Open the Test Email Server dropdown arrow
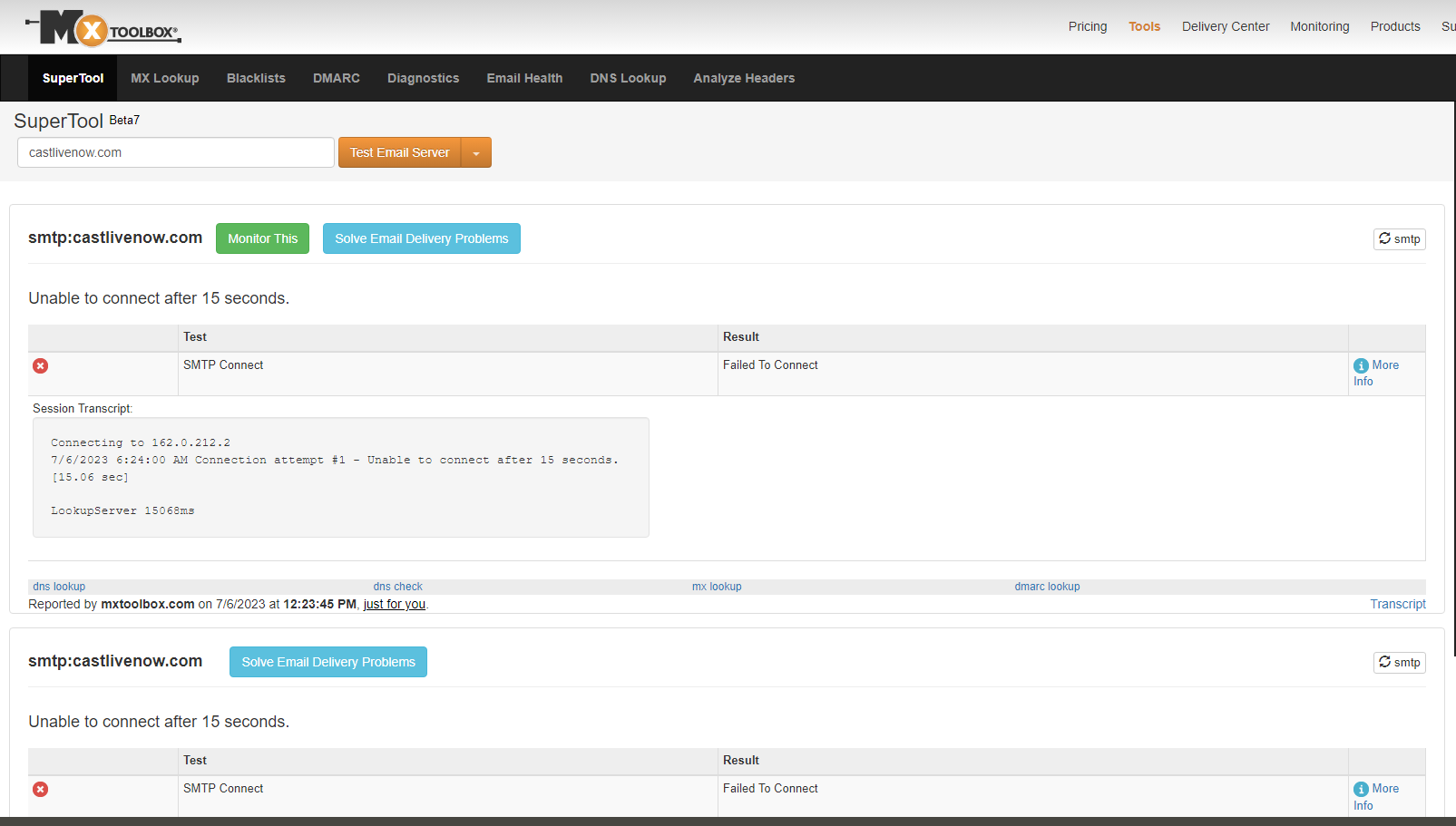 (x=476, y=152)
